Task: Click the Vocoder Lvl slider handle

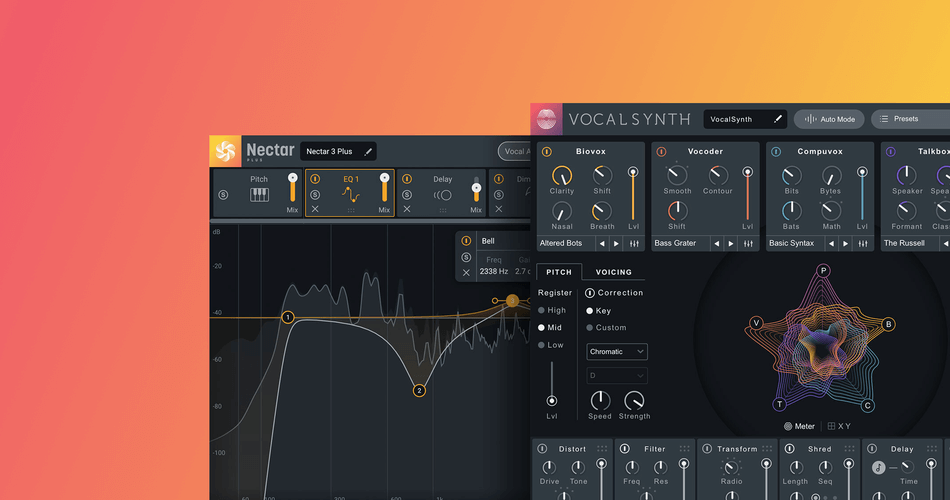Action: [x=748, y=173]
